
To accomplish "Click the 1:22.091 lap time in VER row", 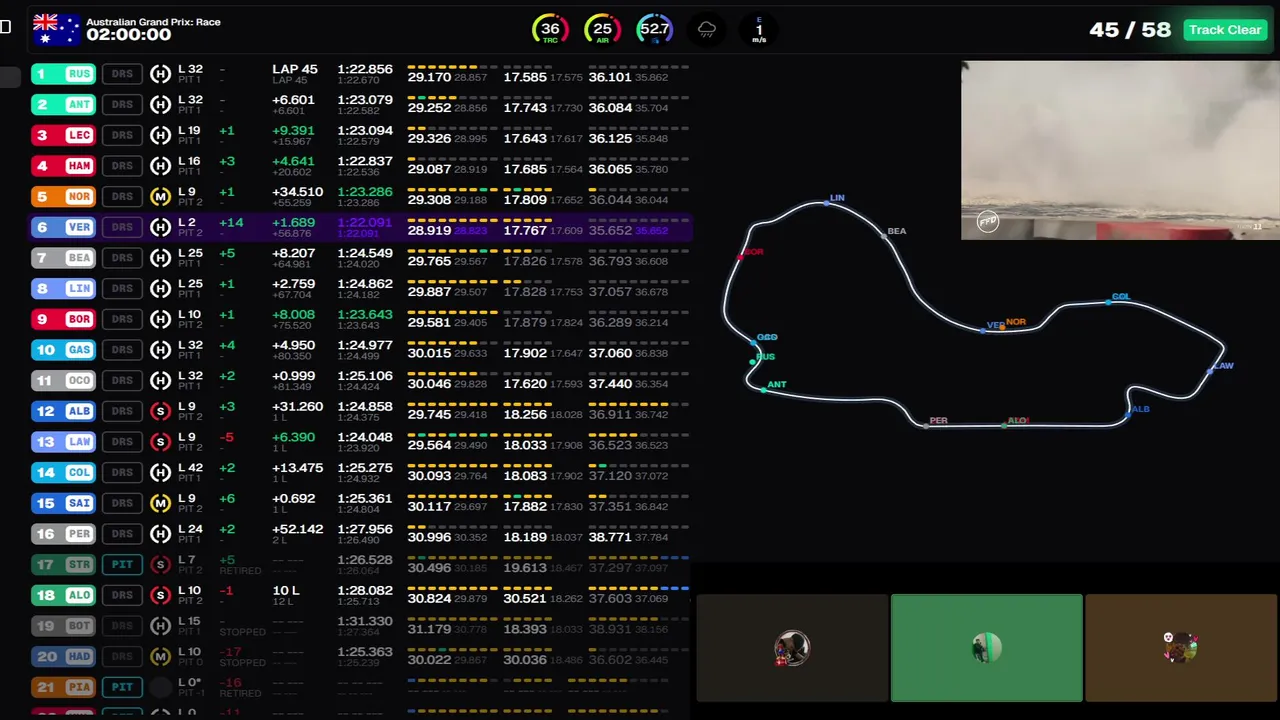I will (364, 223).
